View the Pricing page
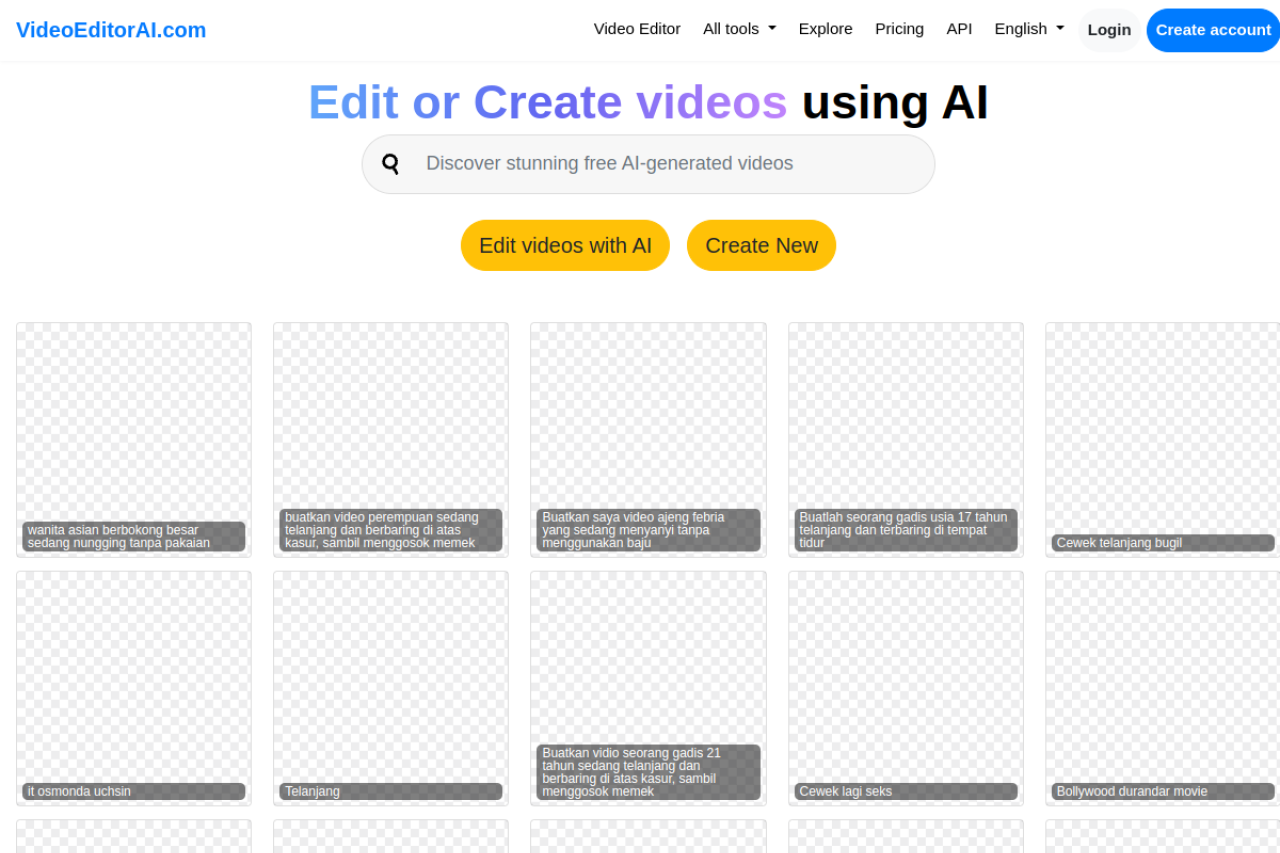Image resolution: width=1280 pixels, height=853 pixels. 899,29
